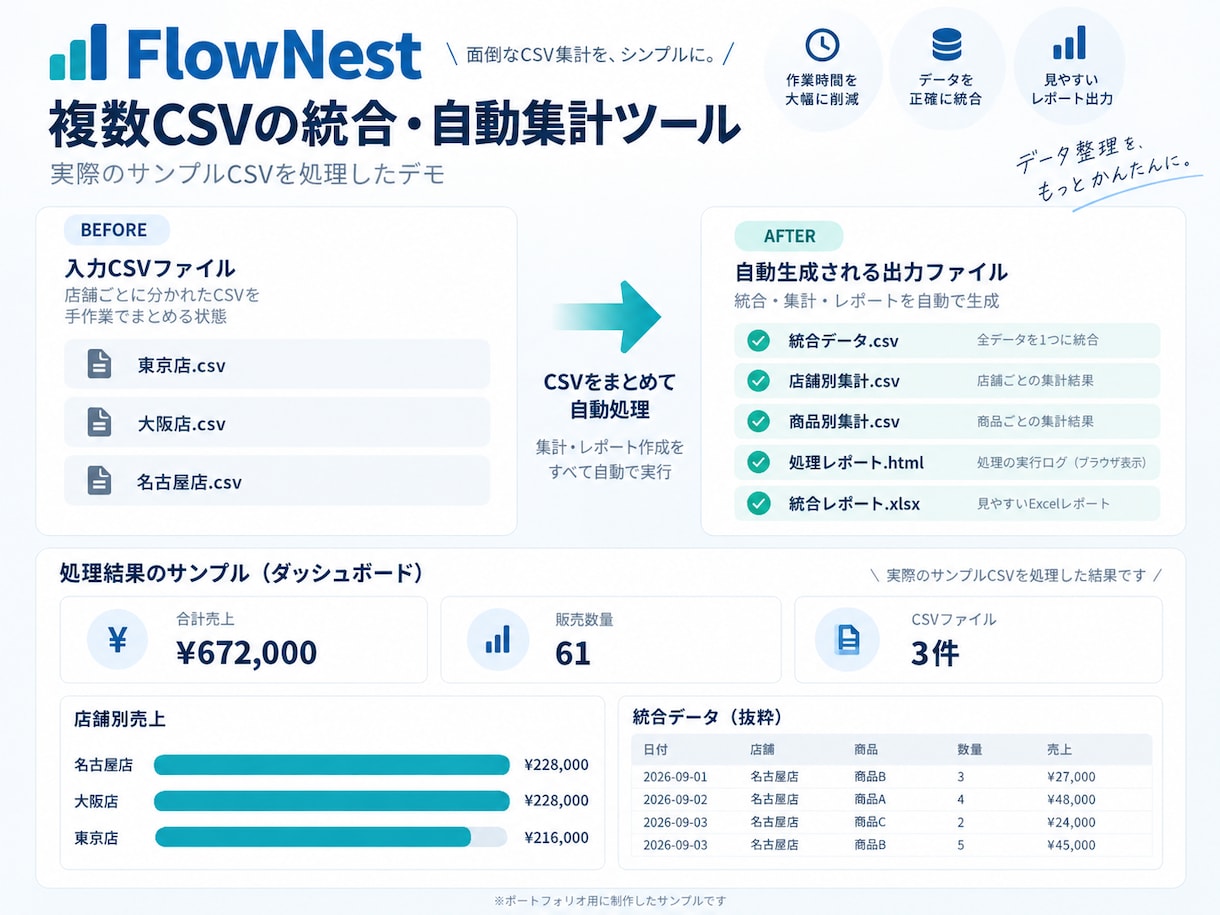The image size is (1220, 915).
Task: Click the 大阪店 sales bar
Action: (331, 801)
